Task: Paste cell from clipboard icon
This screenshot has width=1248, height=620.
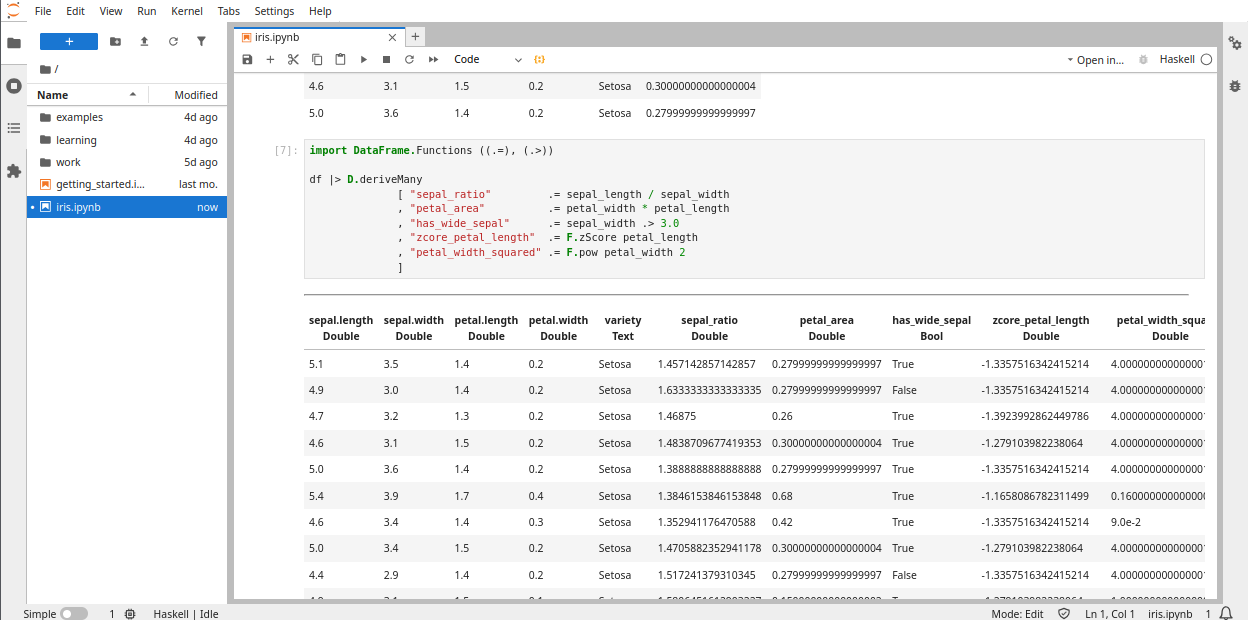Action: pos(340,60)
